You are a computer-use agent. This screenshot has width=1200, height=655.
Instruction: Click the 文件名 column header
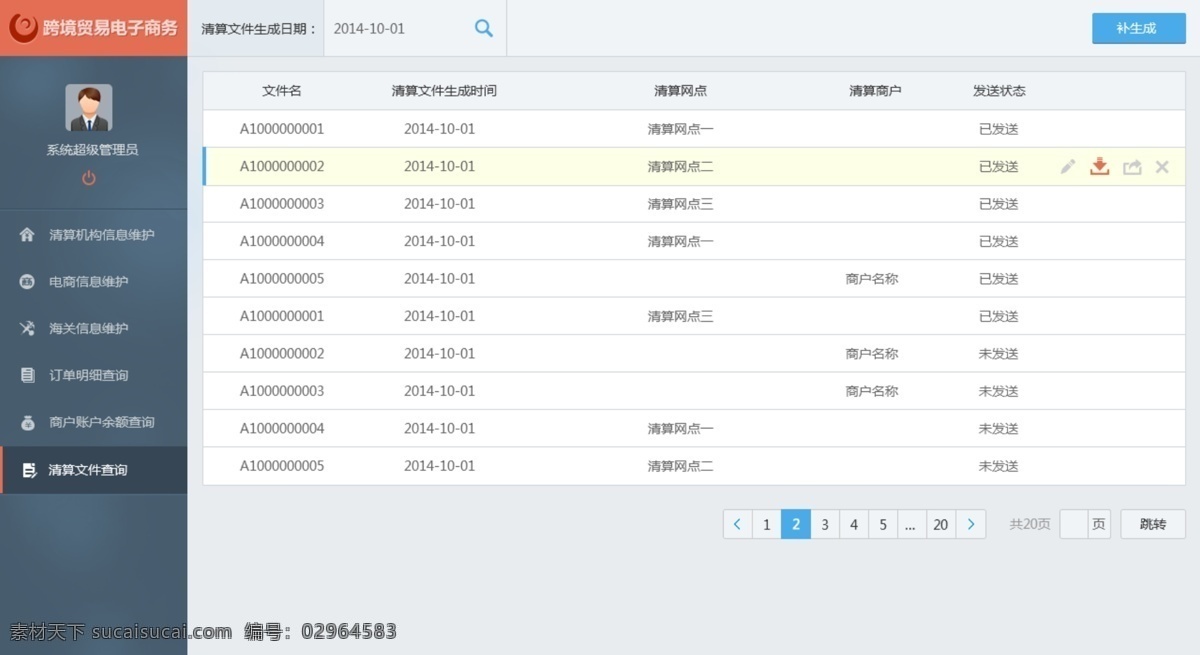[x=282, y=91]
